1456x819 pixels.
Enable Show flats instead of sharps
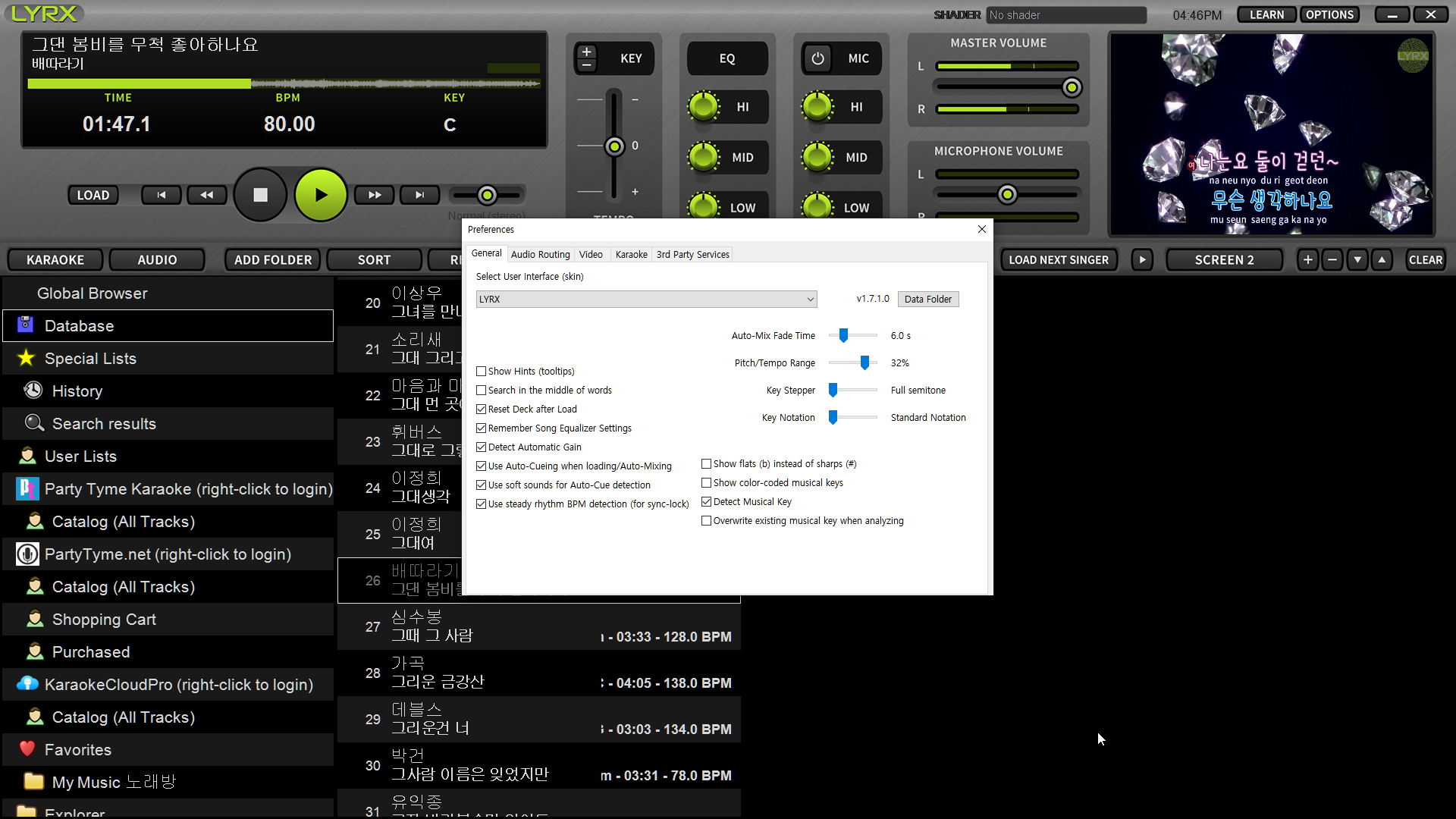[x=706, y=464]
